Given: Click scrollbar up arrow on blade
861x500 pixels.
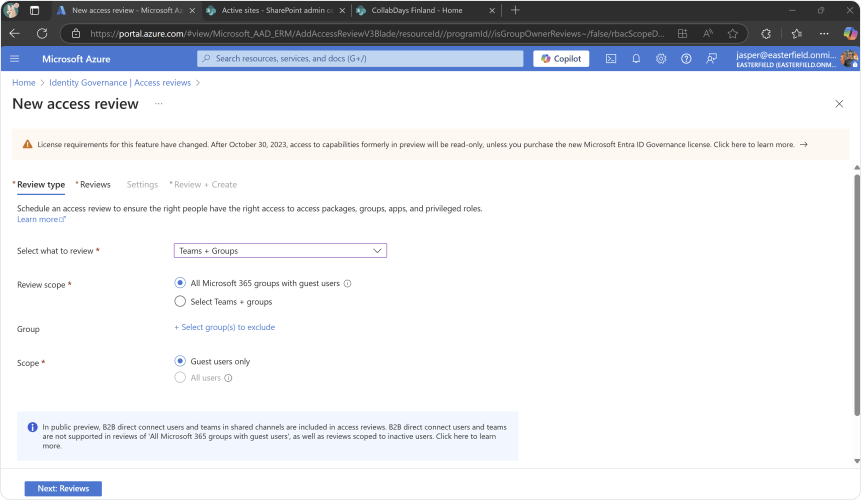Looking at the screenshot, I should [x=857, y=167].
